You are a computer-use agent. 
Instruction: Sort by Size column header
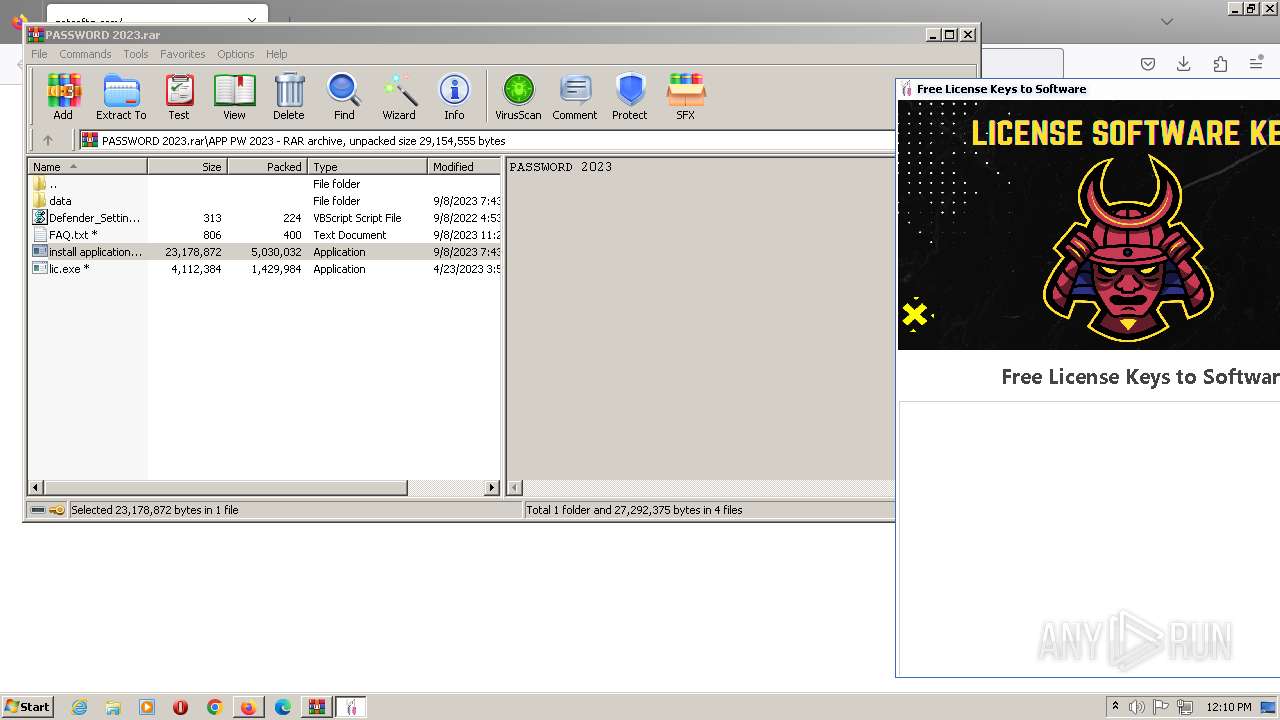point(187,167)
